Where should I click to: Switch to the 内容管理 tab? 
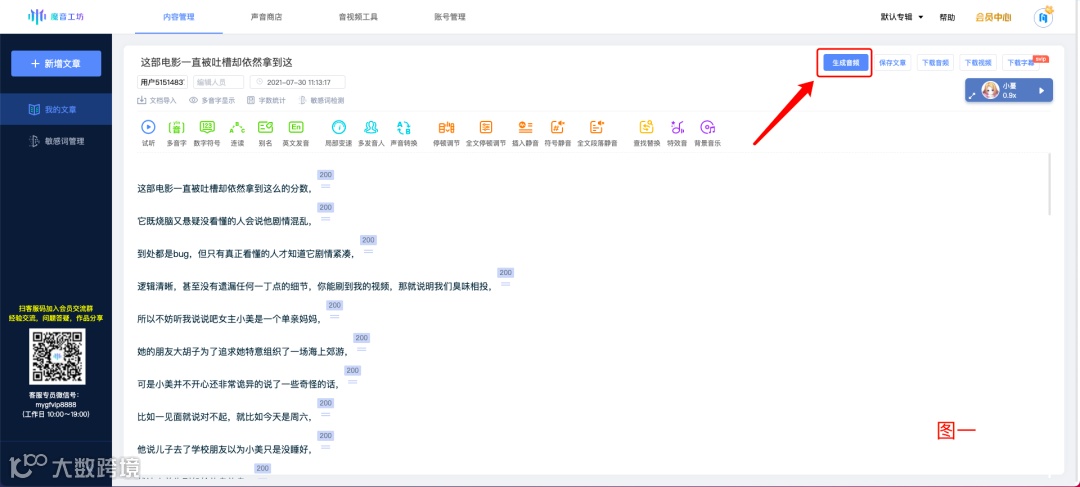(179, 17)
